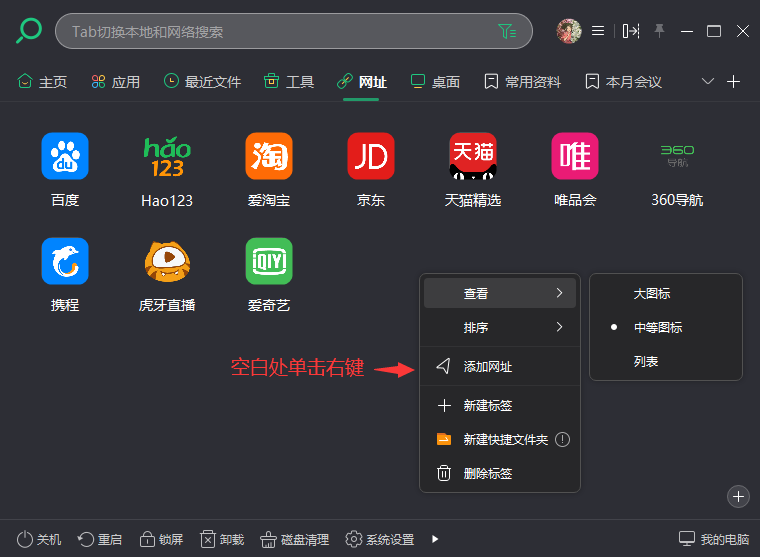This screenshot has width=760, height=557.
Task: Open the Hao123 website shortcut
Action: (167, 170)
